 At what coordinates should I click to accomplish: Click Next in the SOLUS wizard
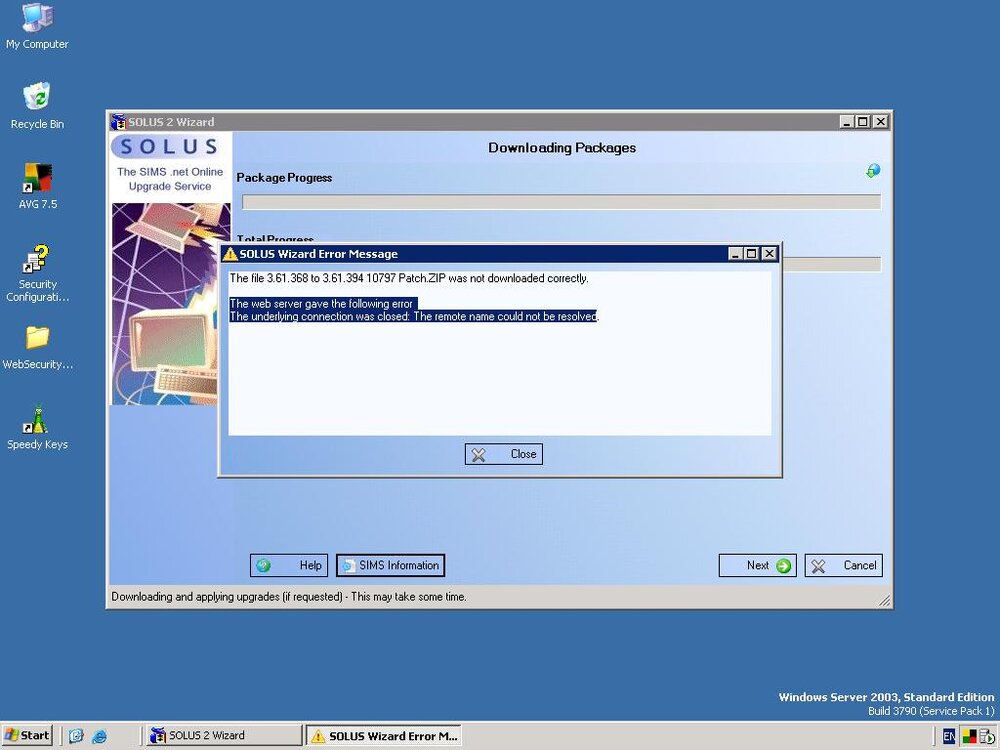pyautogui.click(x=758, y=565)
